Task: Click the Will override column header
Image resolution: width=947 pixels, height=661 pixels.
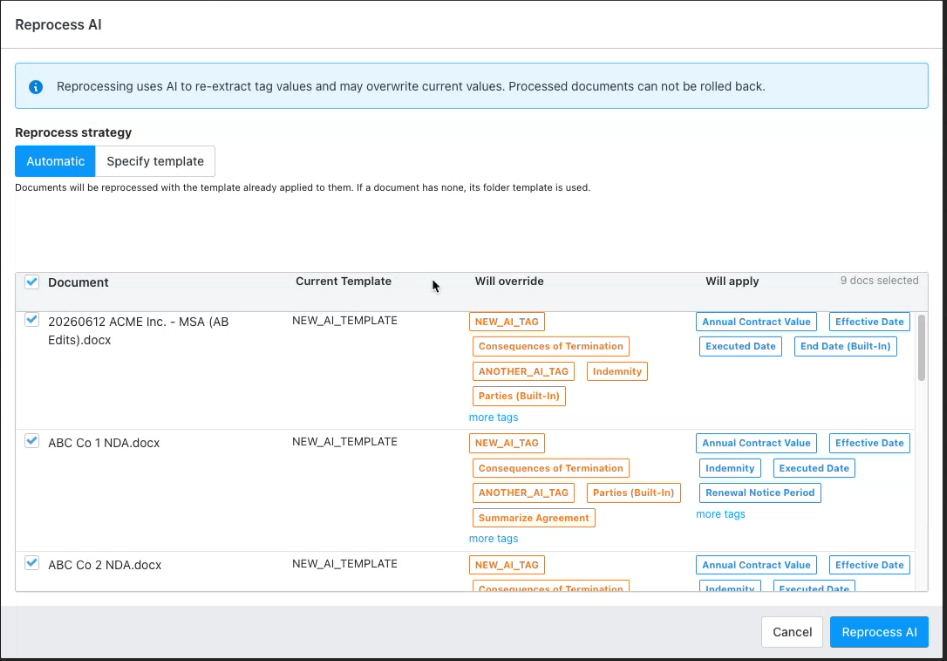Action: click(x=509, y=282)
